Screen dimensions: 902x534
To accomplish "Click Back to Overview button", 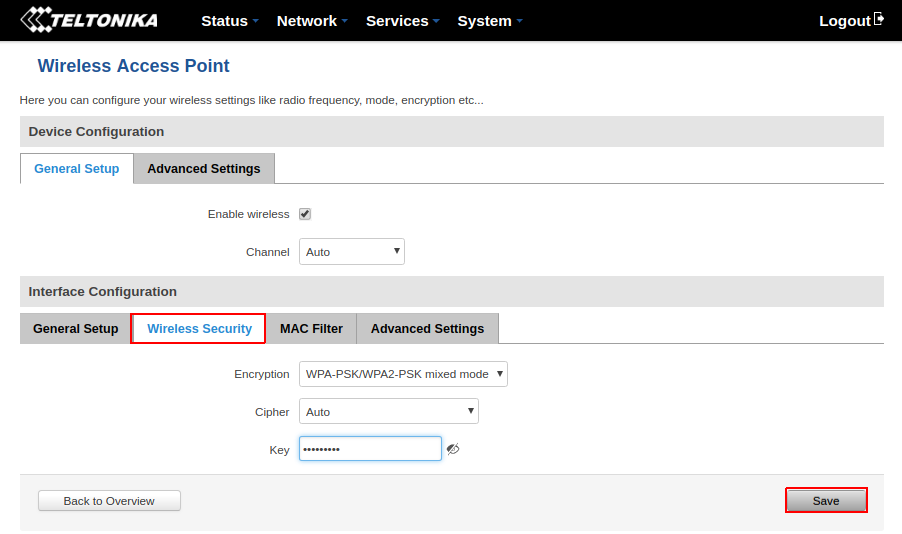I will point(109,501).
